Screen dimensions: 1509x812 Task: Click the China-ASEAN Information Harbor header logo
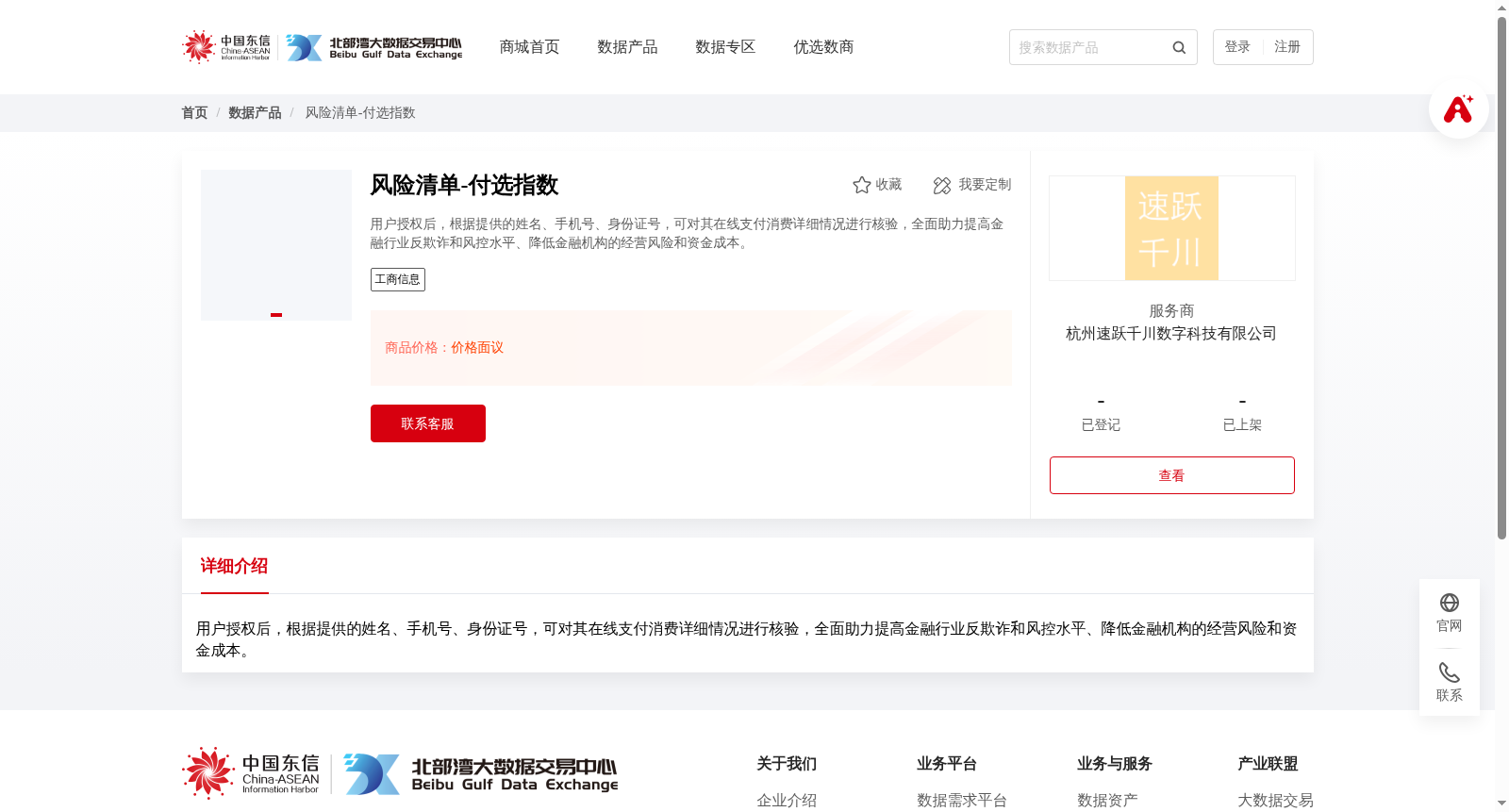click(x=226, y=47)
